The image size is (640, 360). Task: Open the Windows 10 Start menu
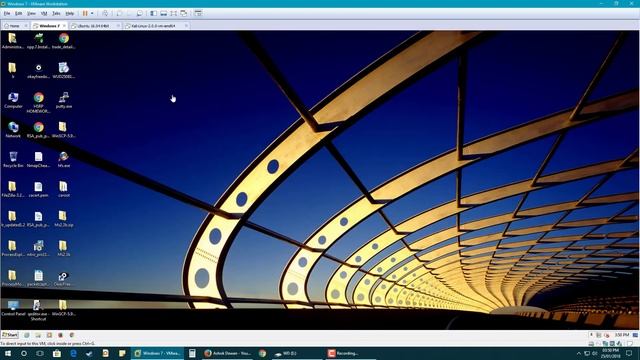[x=8, y=353]
